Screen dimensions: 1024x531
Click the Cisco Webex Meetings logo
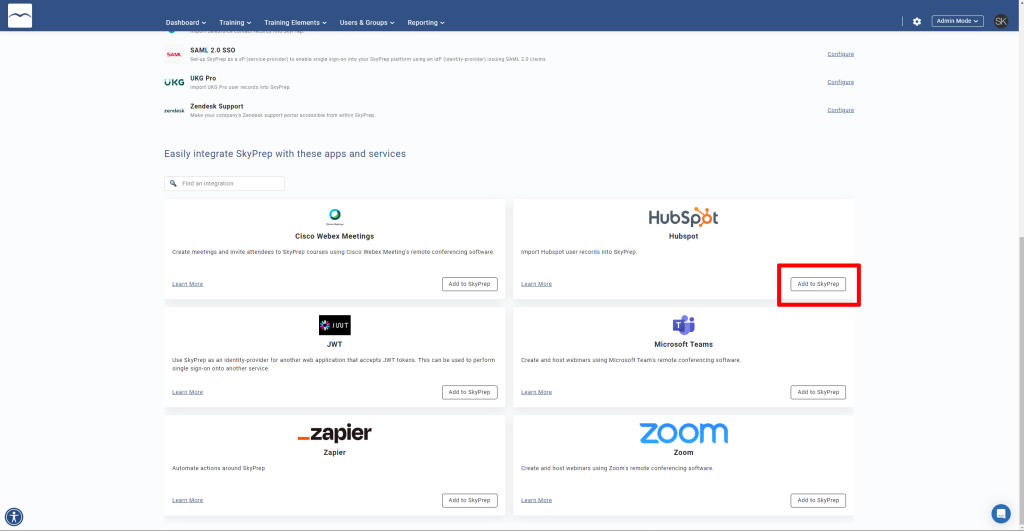click(334, 216)
